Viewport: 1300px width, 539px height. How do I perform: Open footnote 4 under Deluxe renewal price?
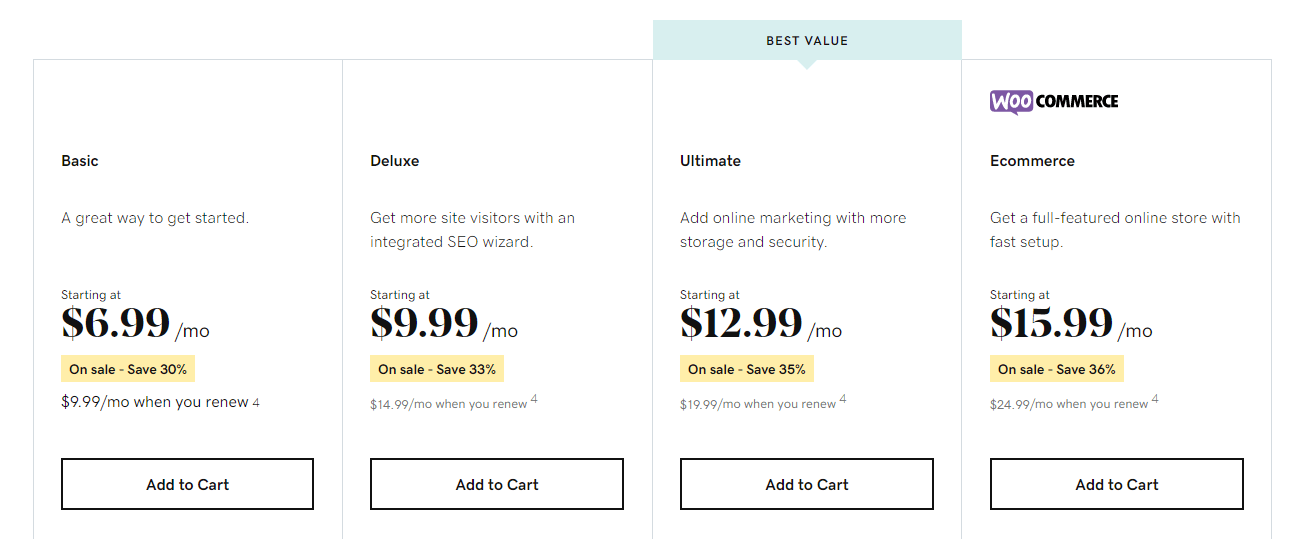(x=534, y=400)
